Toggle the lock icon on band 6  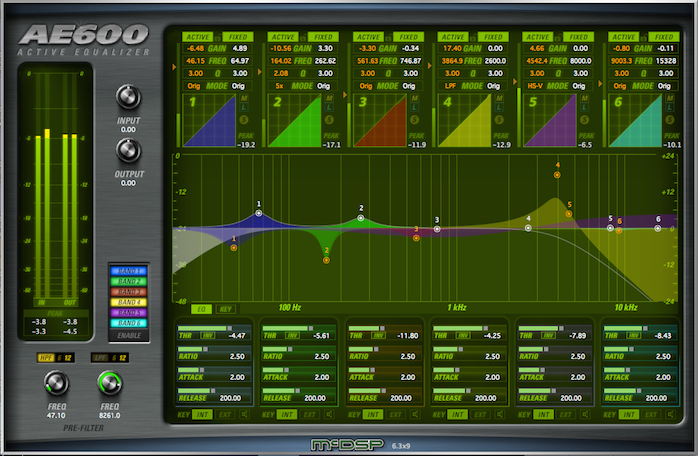(x=644, y=37)
